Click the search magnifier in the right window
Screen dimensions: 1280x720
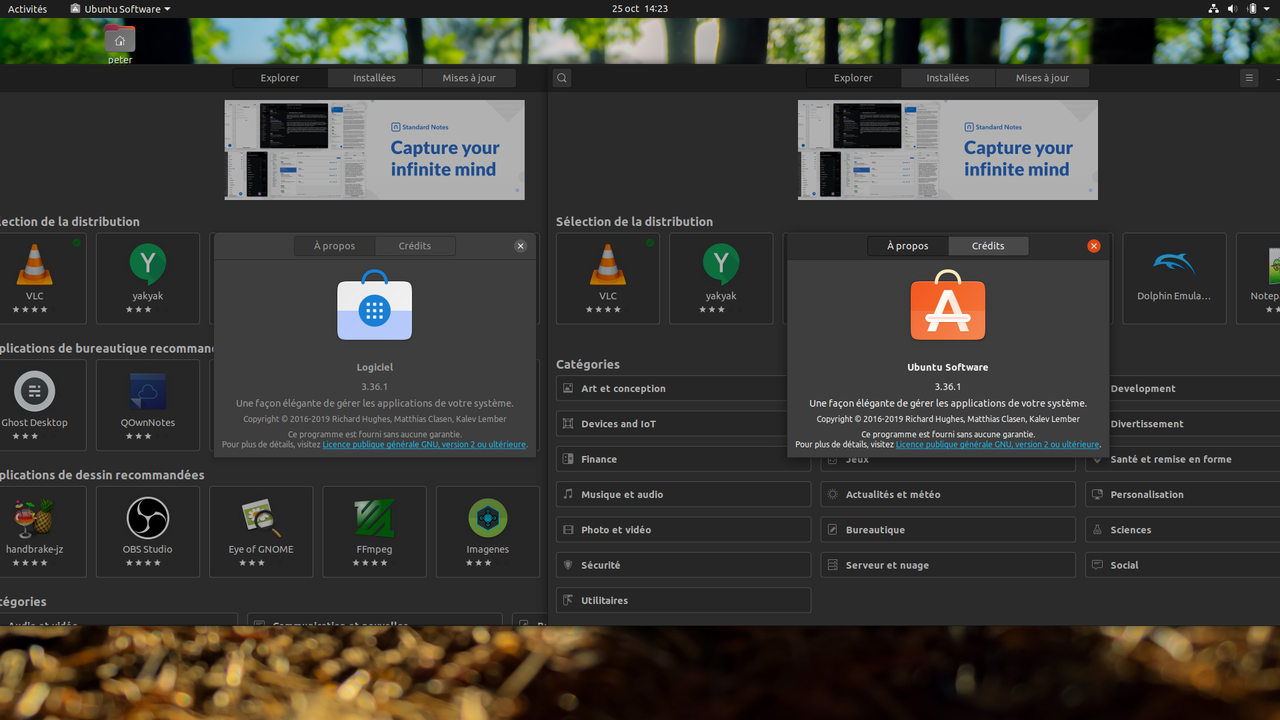click(562, 78)
